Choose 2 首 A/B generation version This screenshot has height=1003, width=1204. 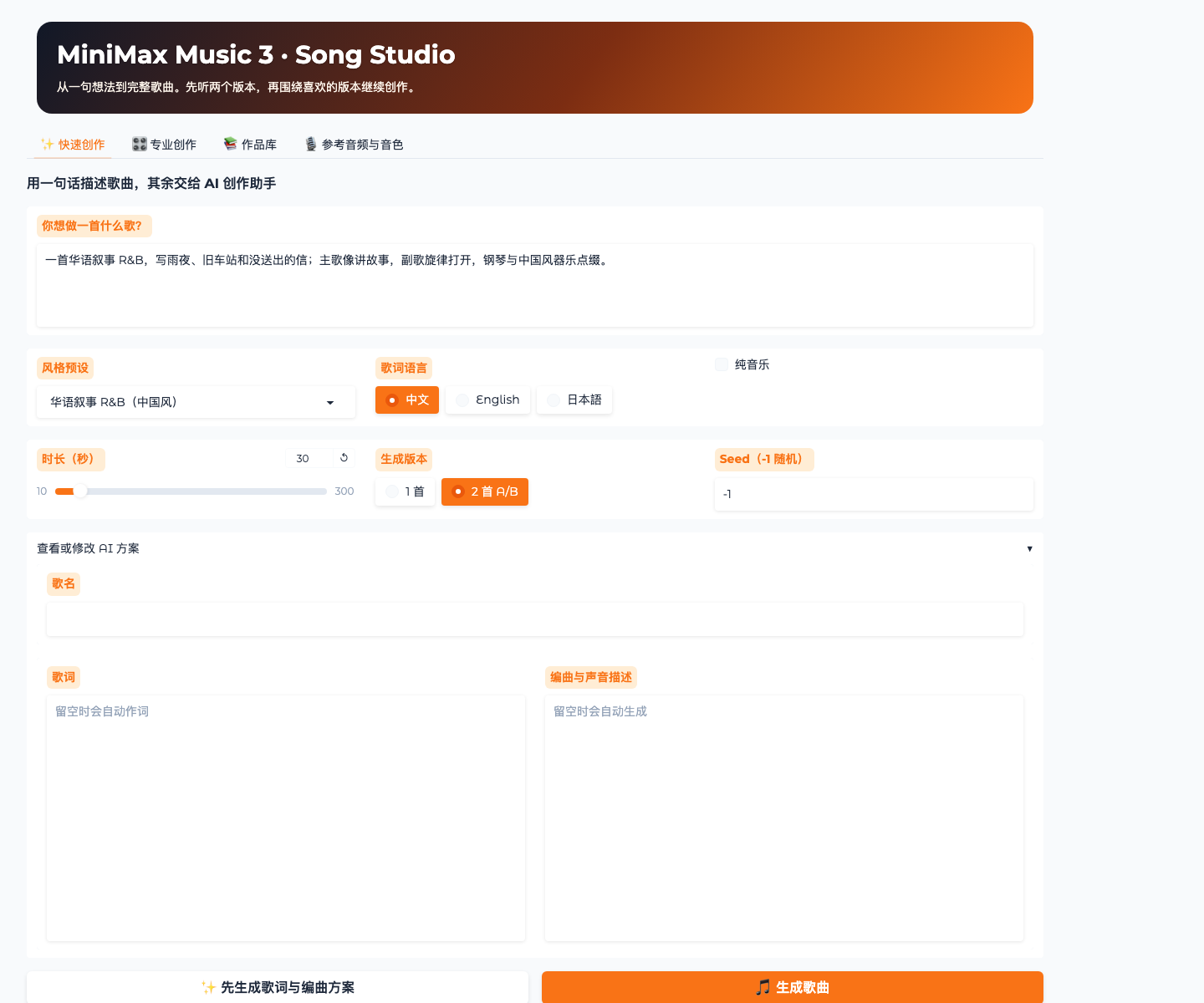click(x=485, y=491)
